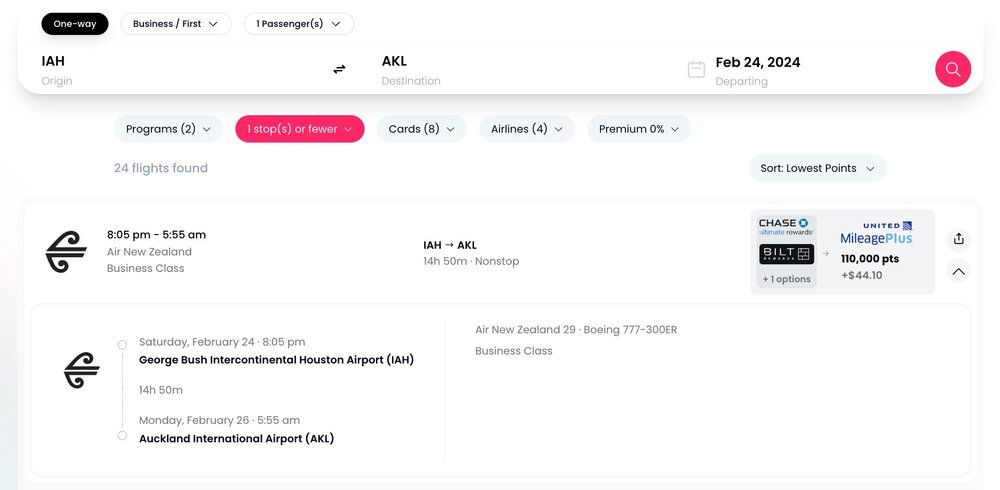The image size is (1000, 490).
Task: Open the 1 Passenger(s) dropdown
Action: coord(298,24)
